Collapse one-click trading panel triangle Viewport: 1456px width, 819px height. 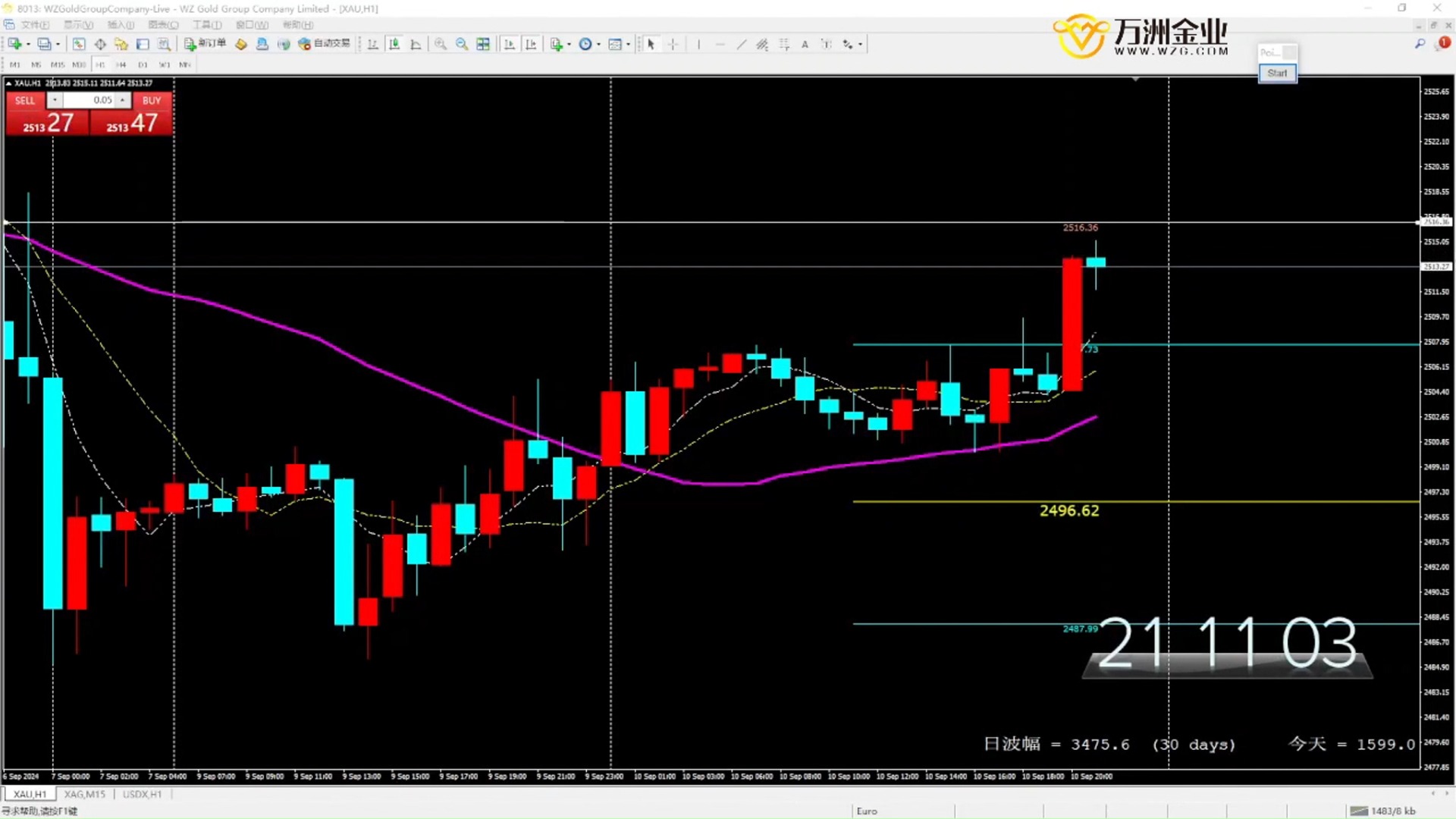[x=8, y=83]
